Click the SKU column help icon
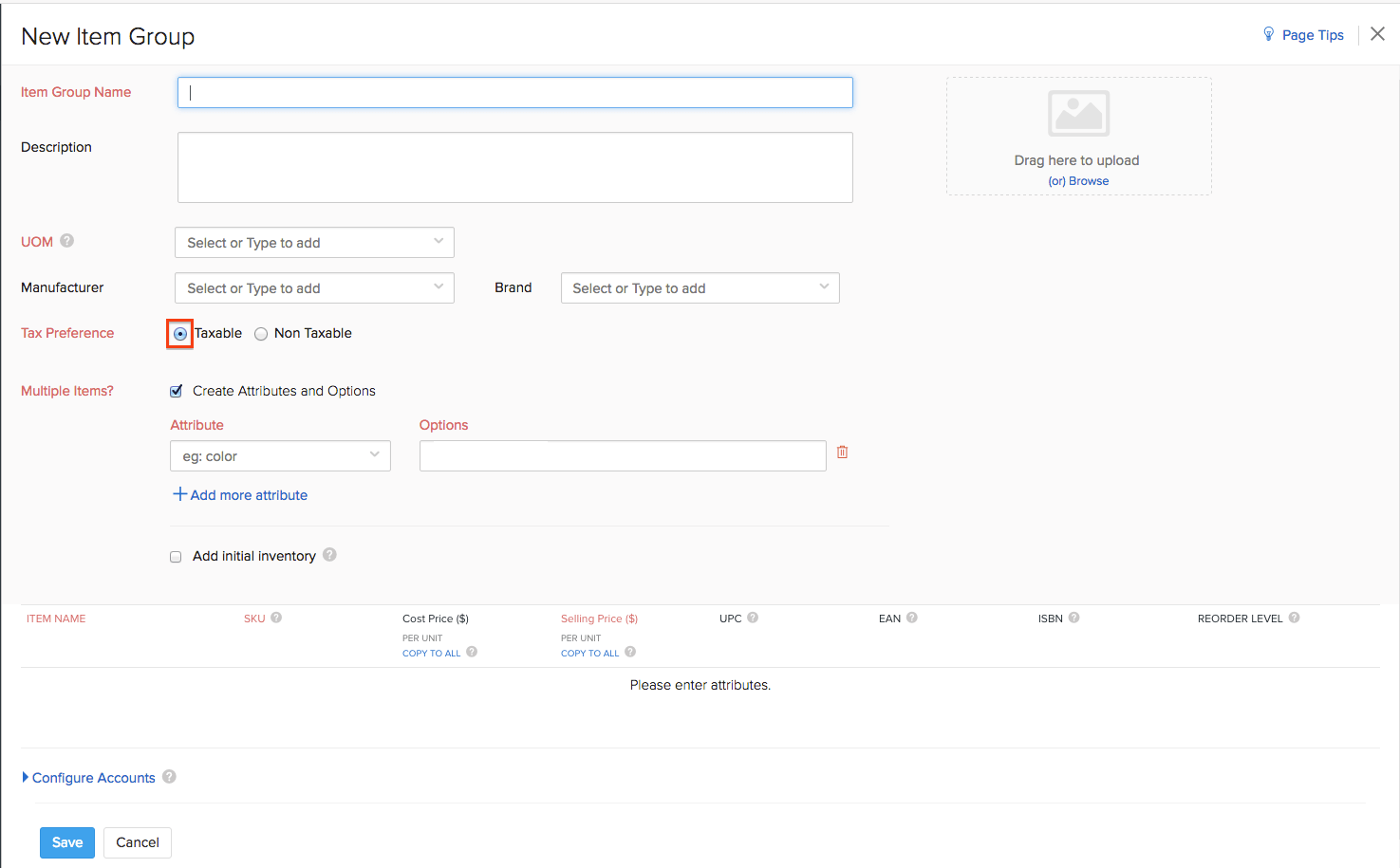Image resolution: width=1400 pixels, height=868 pixels. click(x=276, y=618)
